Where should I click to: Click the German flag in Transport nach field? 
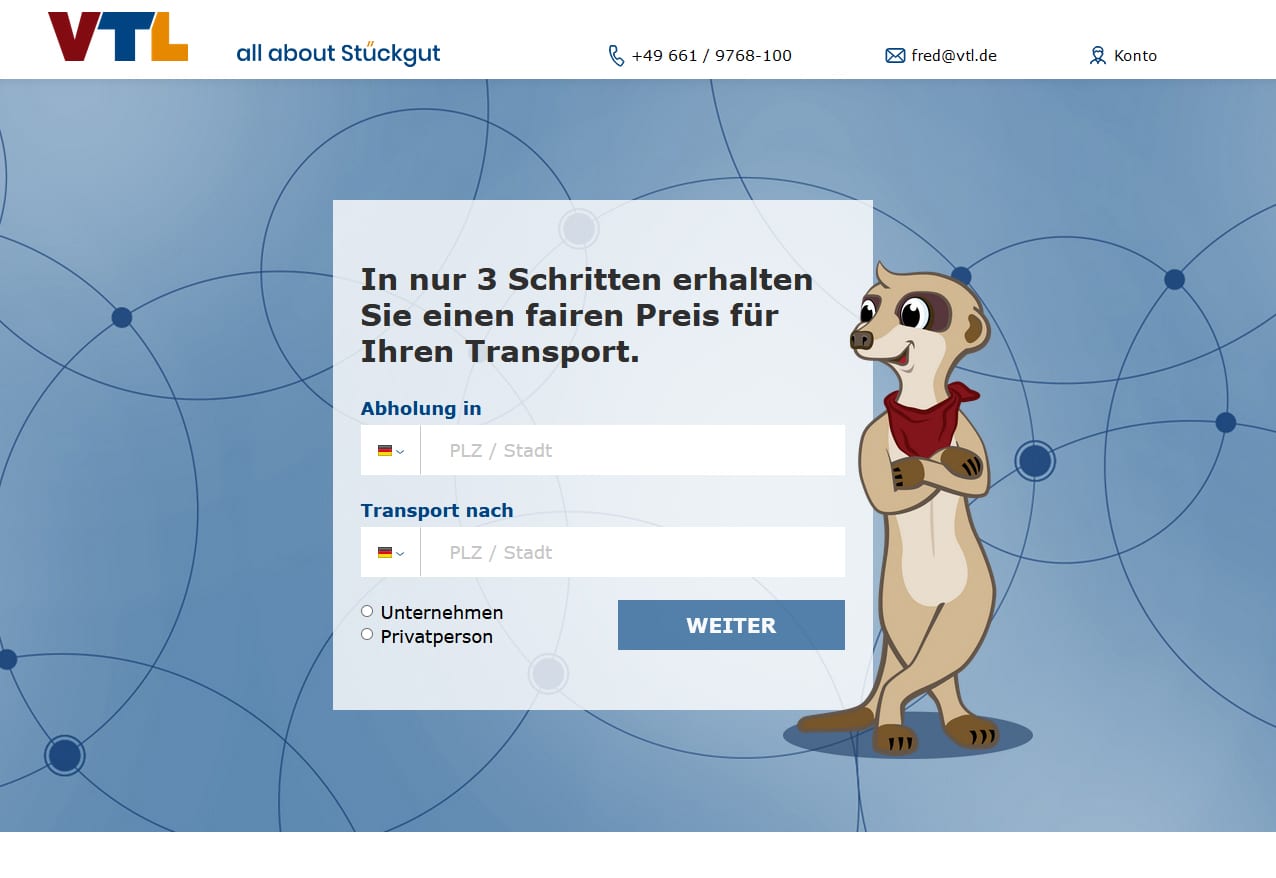385,553
